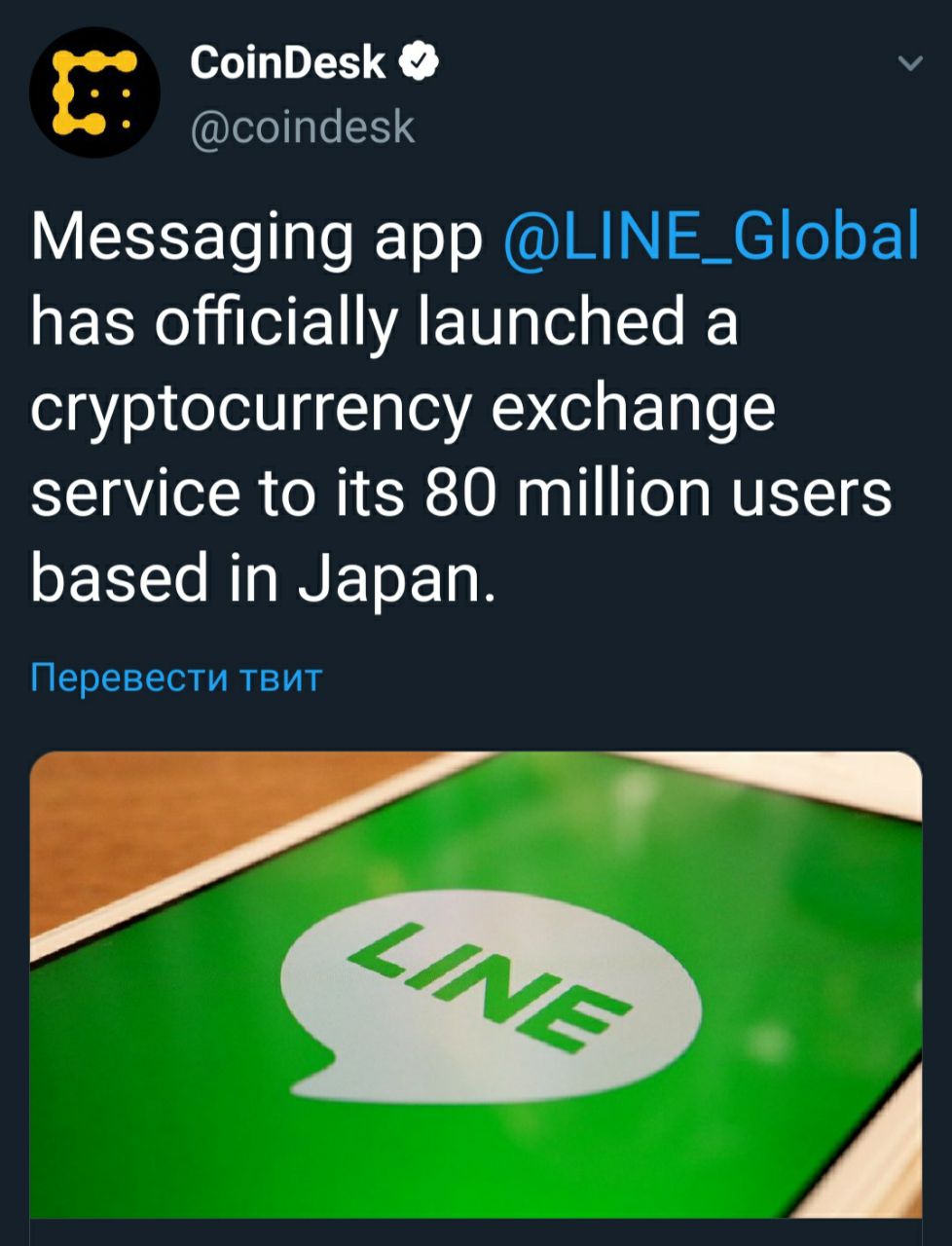952x1246 pixels.
Task: Click the blue verified badge next to CoinDesk
Action: [420, 62]
